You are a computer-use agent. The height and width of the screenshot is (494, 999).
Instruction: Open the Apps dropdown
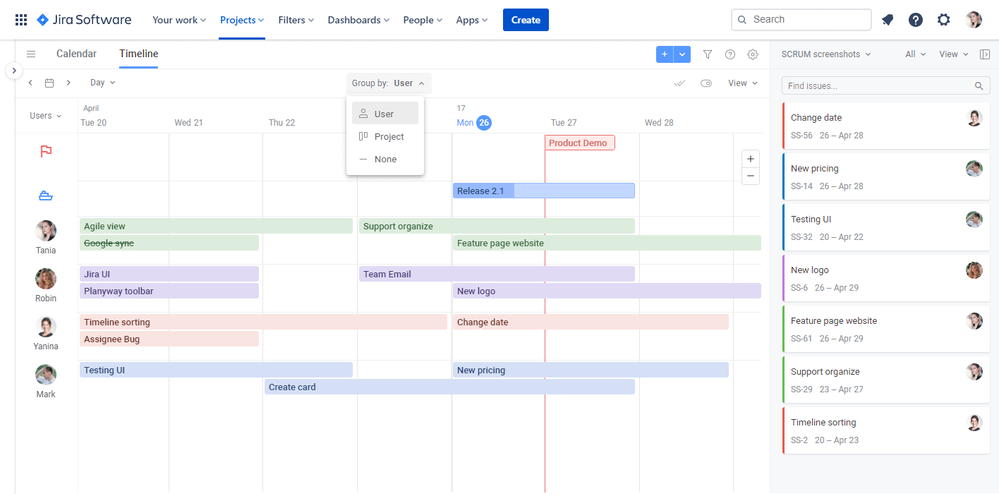(x=472, y=20)
